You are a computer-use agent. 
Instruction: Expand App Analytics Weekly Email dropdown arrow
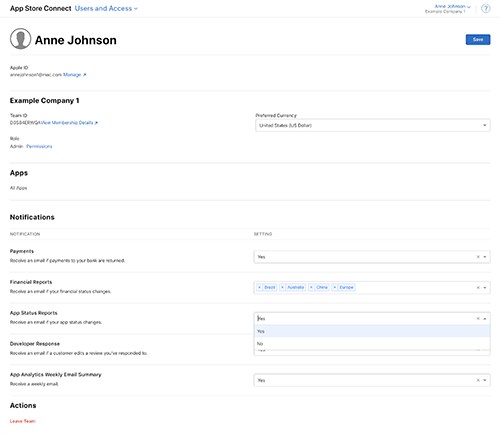click(485, 380)
